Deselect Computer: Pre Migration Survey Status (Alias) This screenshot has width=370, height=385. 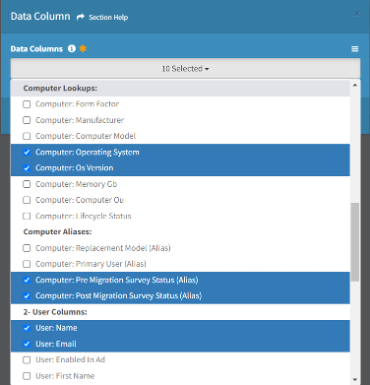click(x=180, y=280)
